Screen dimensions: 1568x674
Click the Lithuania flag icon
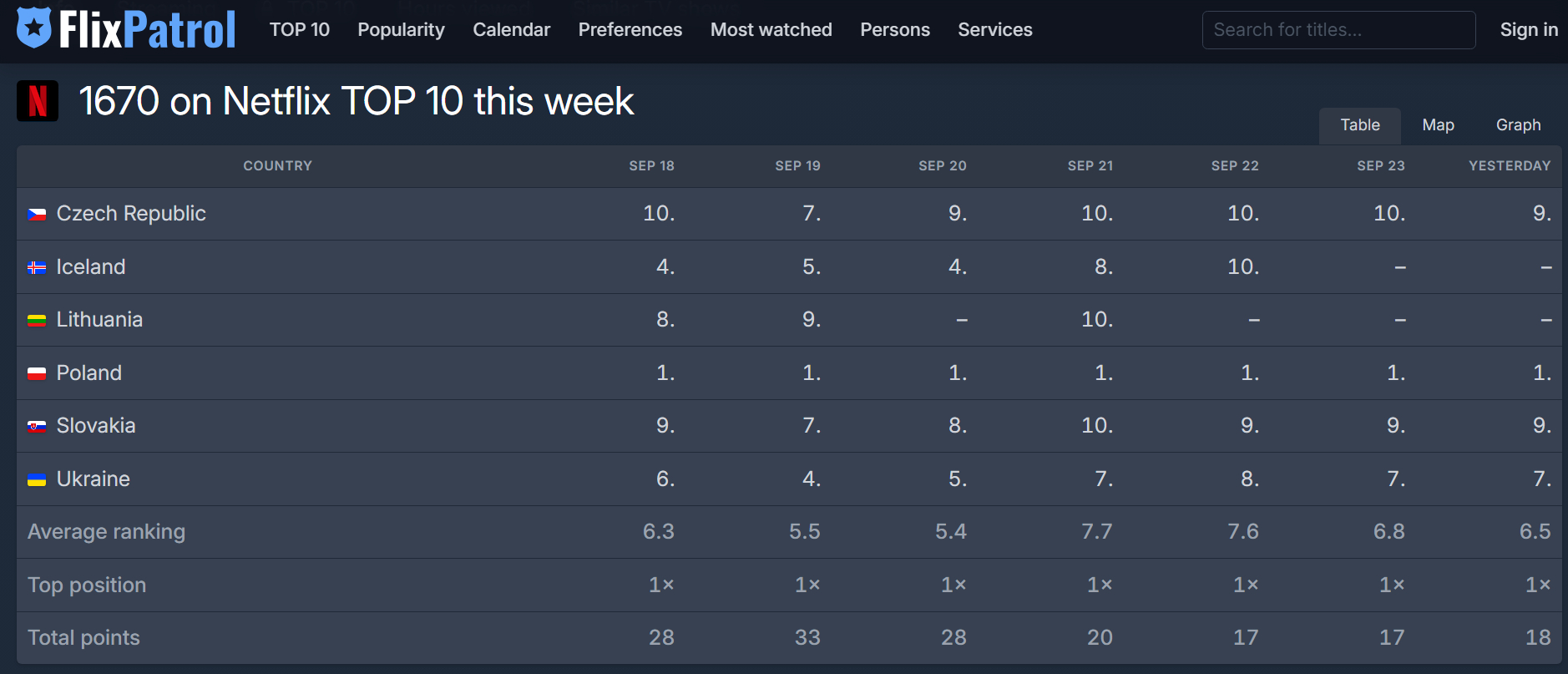pos(37,321)
